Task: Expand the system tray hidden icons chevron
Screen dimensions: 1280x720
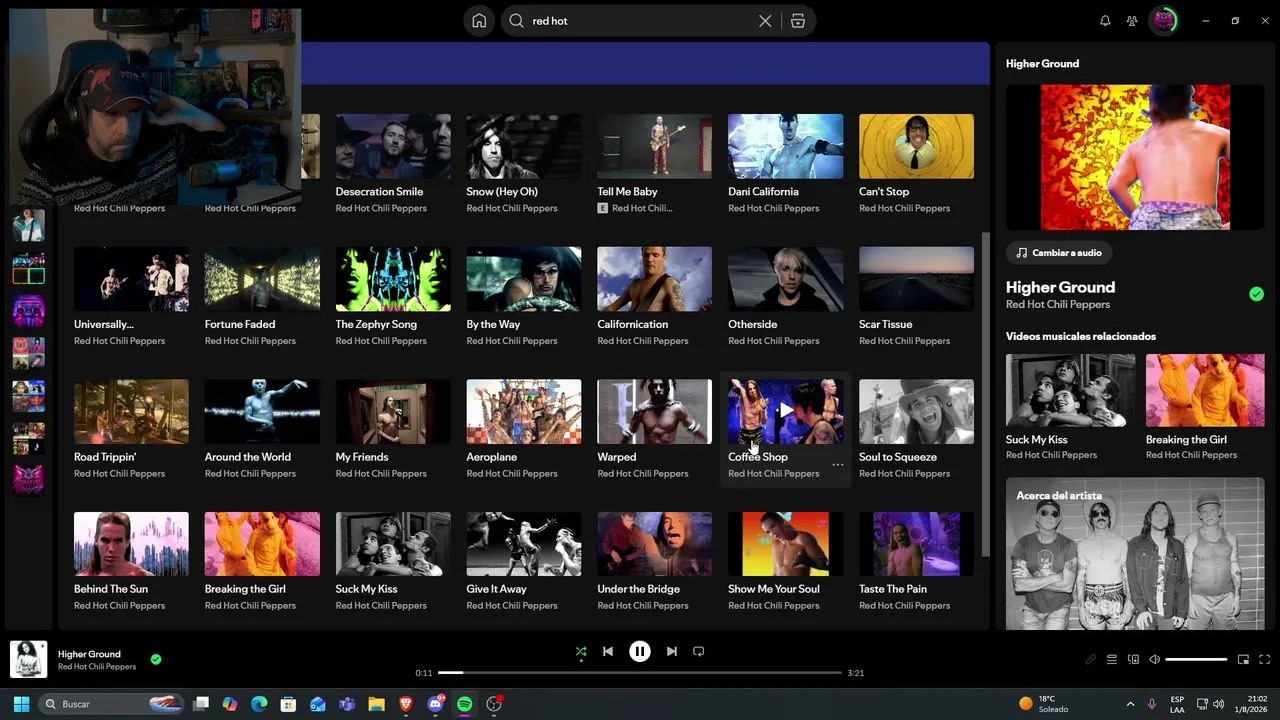Action: pos(1130,704)
